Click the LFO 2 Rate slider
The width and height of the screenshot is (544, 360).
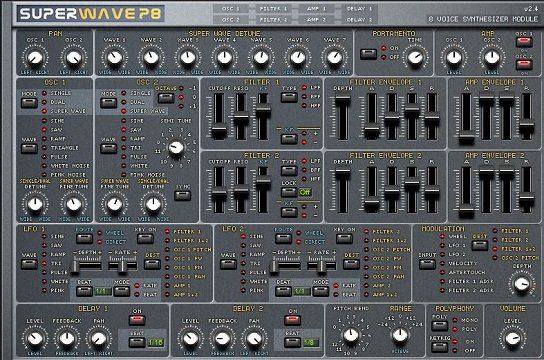[x=321, y=266]
